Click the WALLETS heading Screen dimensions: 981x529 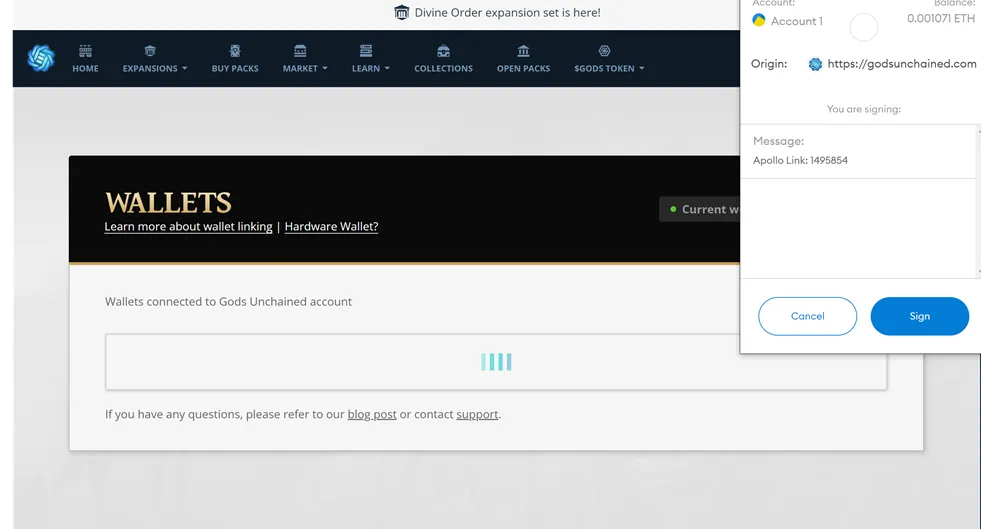tap(168, 203)
